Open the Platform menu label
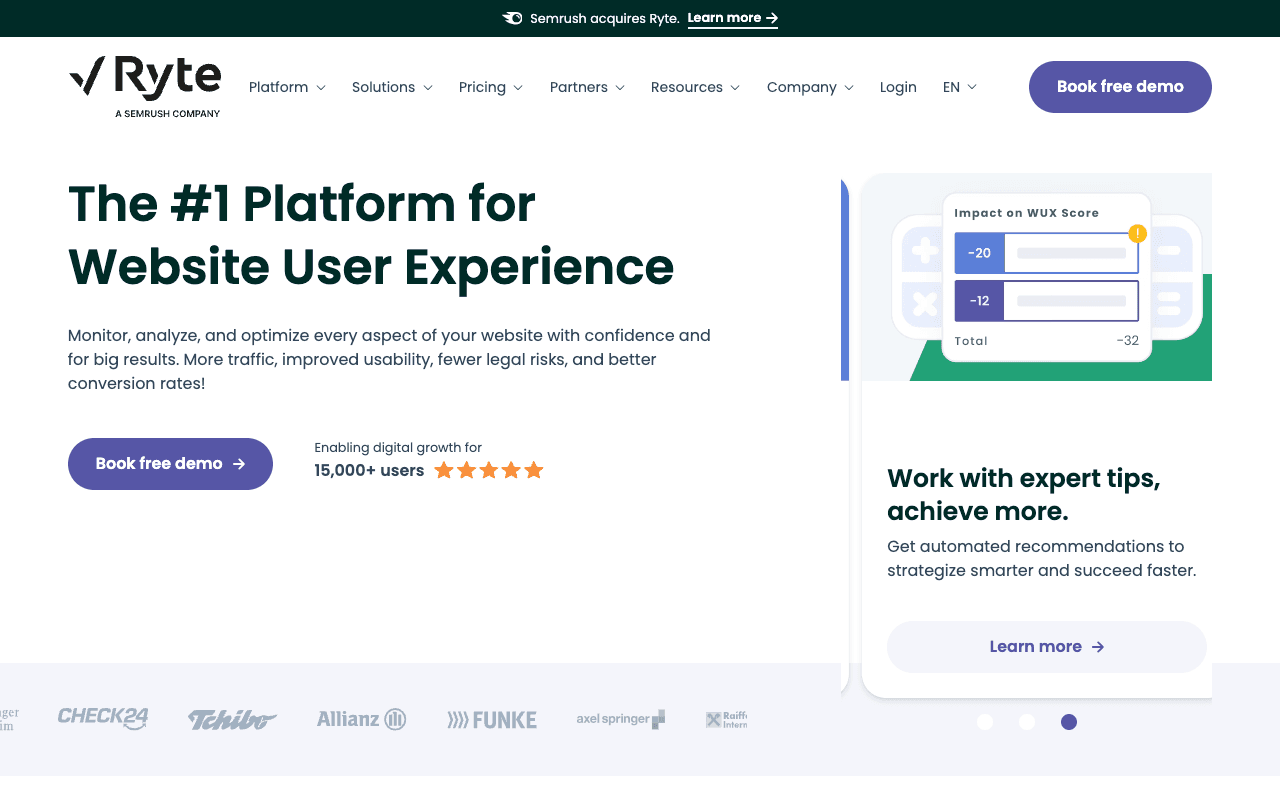1280x800 pixels. 278,87
